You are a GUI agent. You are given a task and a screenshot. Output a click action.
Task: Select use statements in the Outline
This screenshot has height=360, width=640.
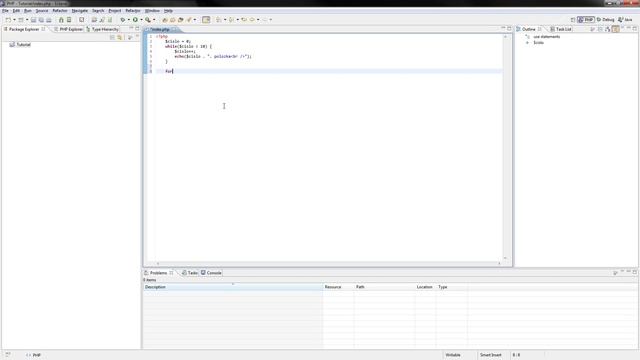pos(547,37)
